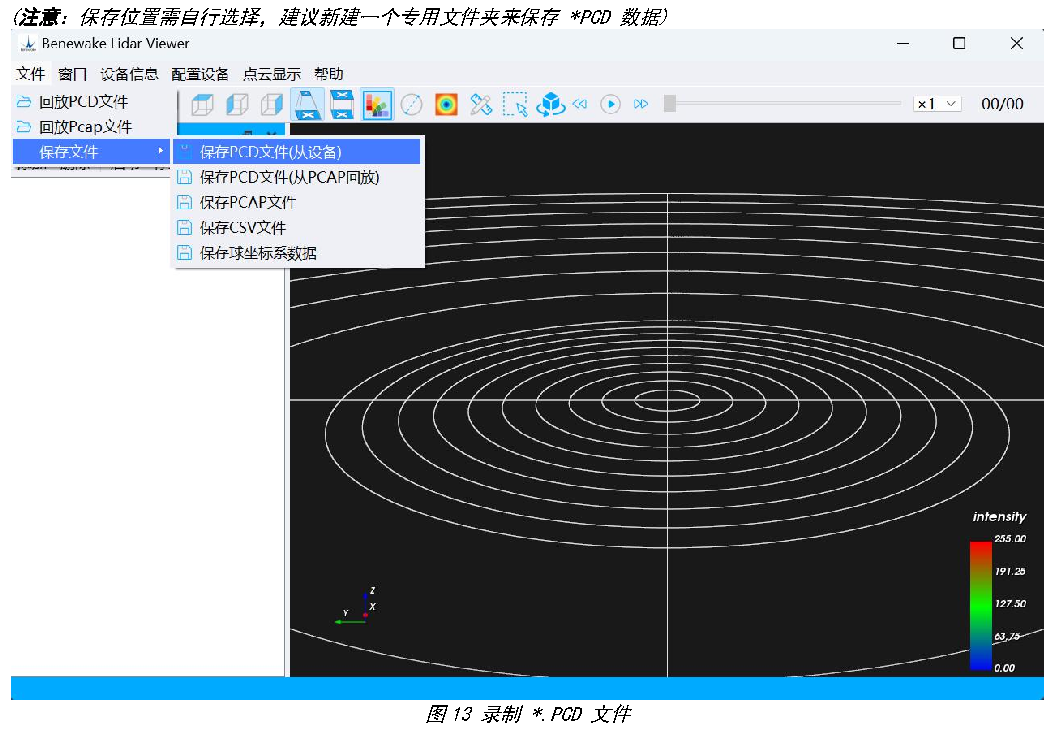The image size is (1051, 733).
Task: Open the 文件 menu
Action: click(x=30, y=74)
